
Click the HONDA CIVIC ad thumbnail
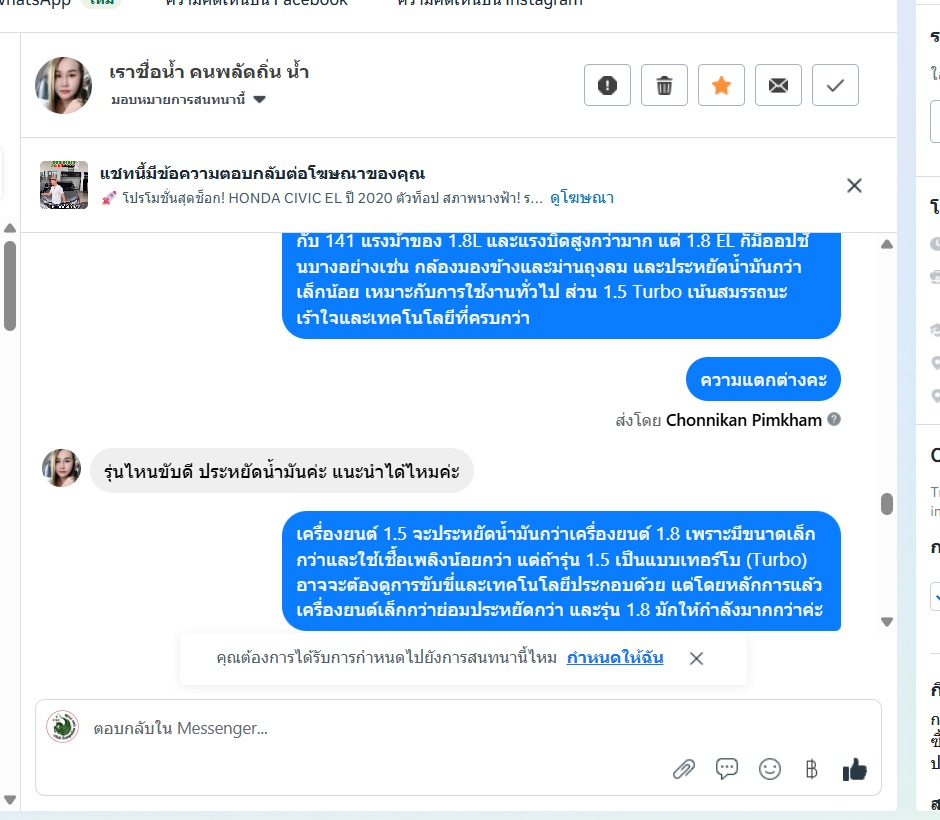tap(64, 185)
